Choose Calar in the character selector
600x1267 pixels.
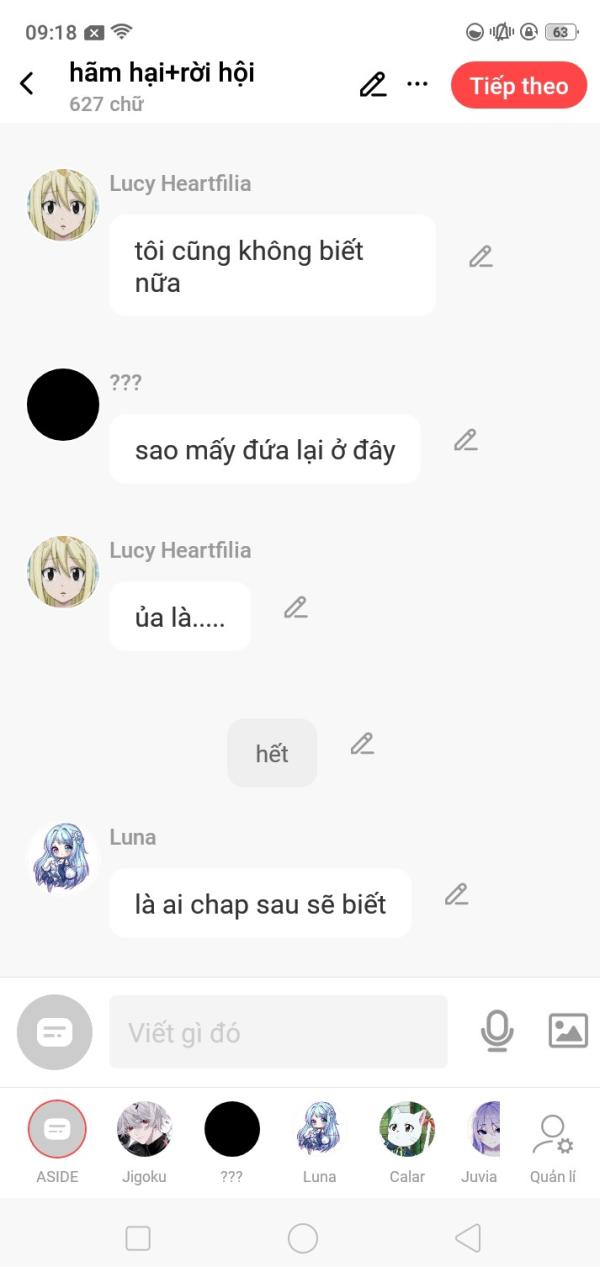pos(407,1143)
